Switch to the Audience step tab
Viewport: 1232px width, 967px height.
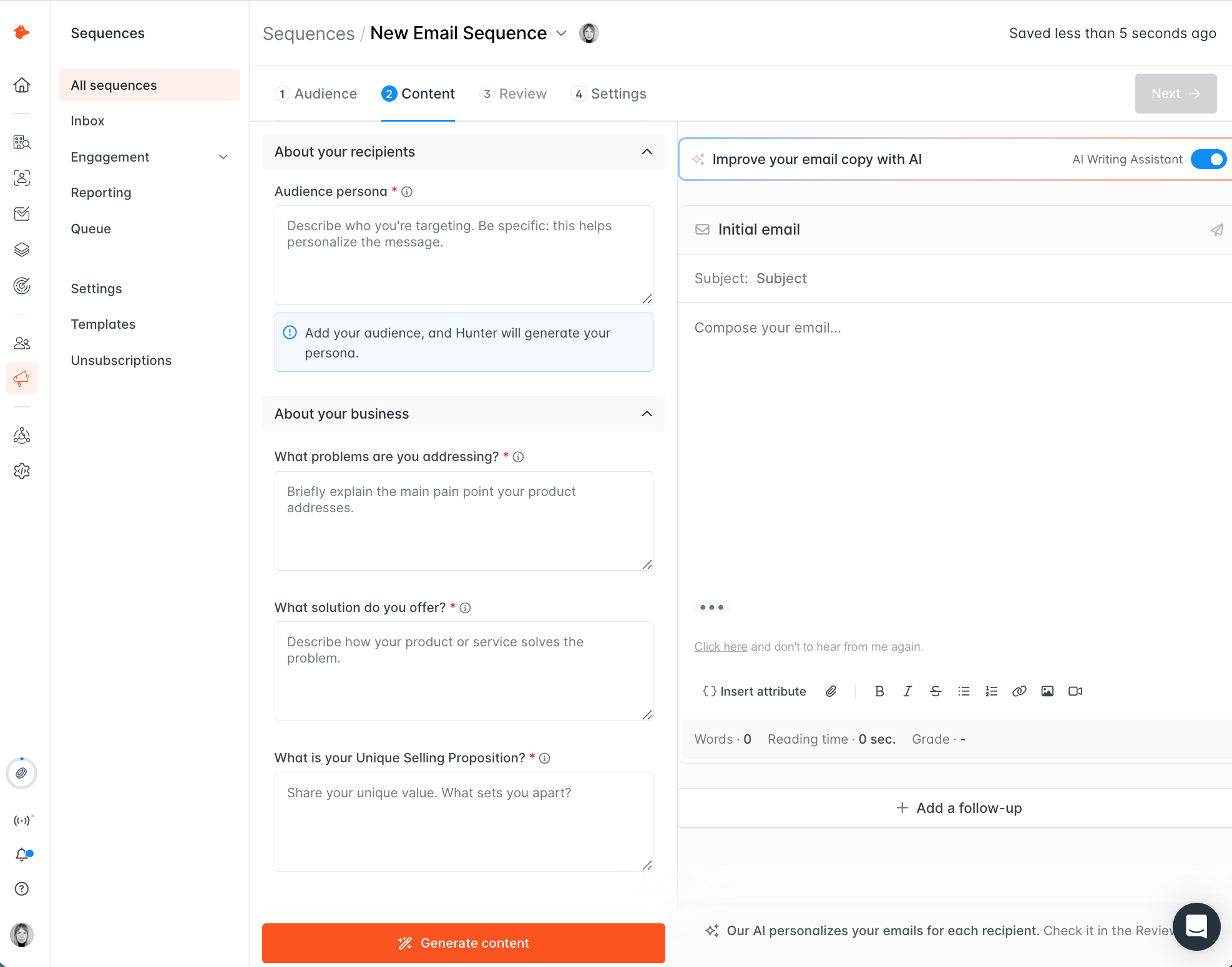[316, 94]
